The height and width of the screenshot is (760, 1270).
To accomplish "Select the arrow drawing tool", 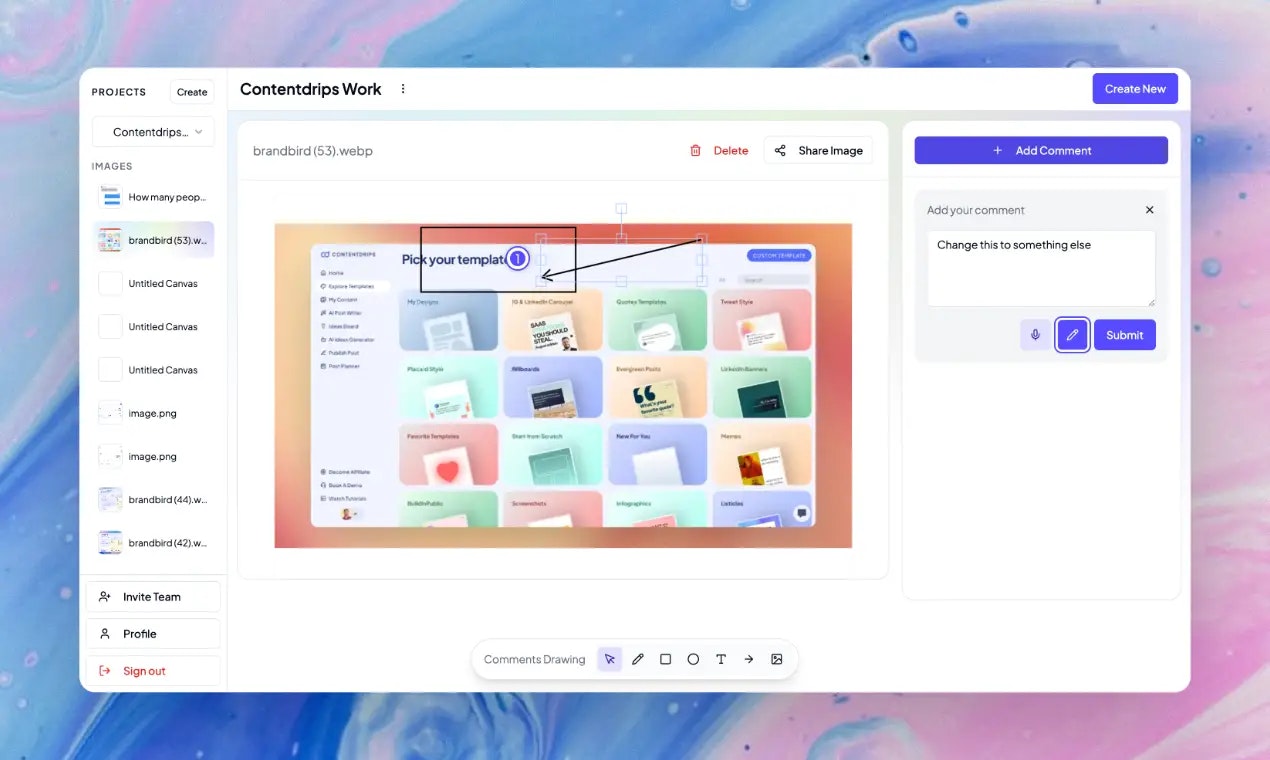I will coord(749,659).
